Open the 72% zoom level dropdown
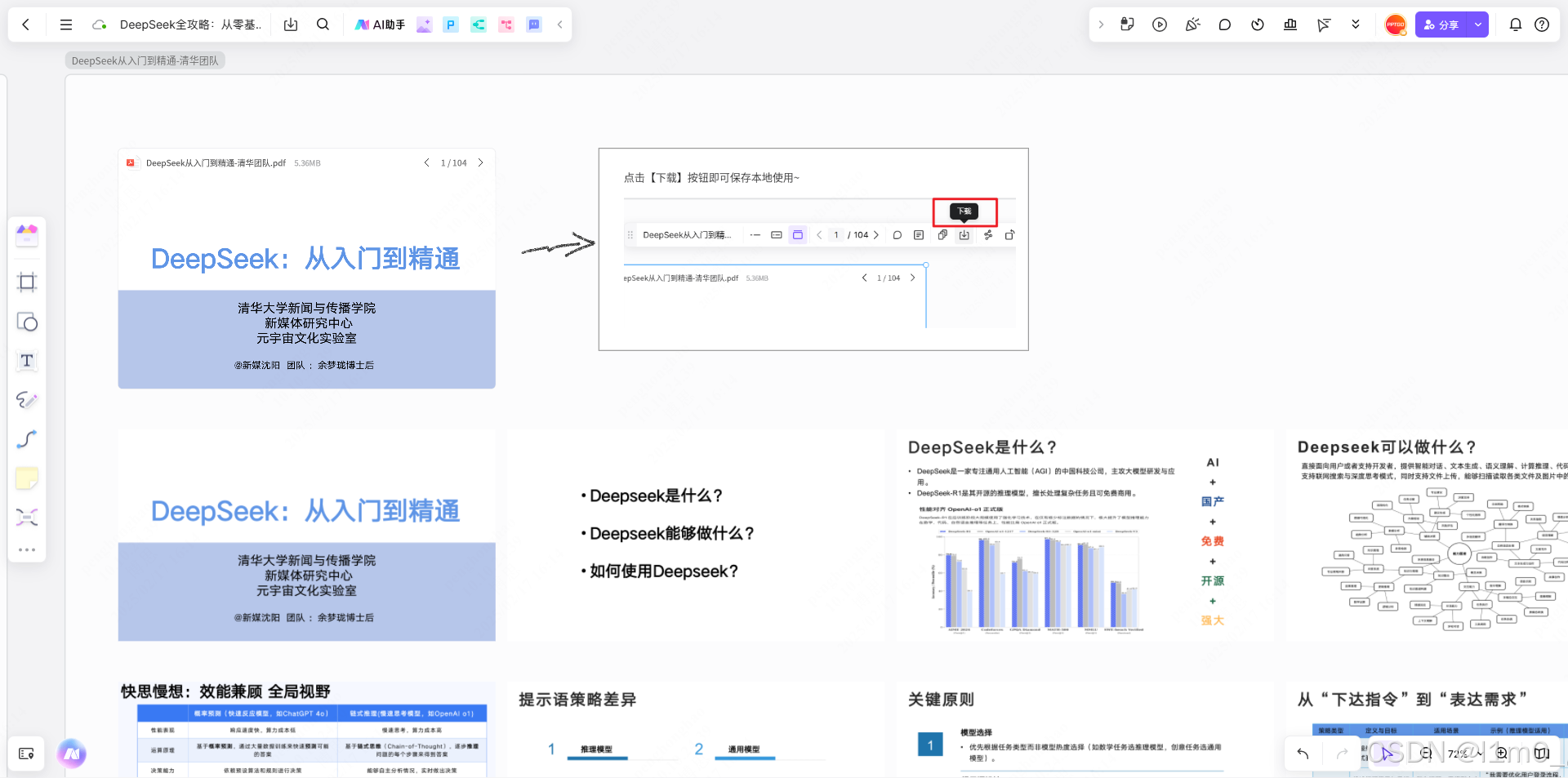The image size is (1568, 778). [1464, 754]
